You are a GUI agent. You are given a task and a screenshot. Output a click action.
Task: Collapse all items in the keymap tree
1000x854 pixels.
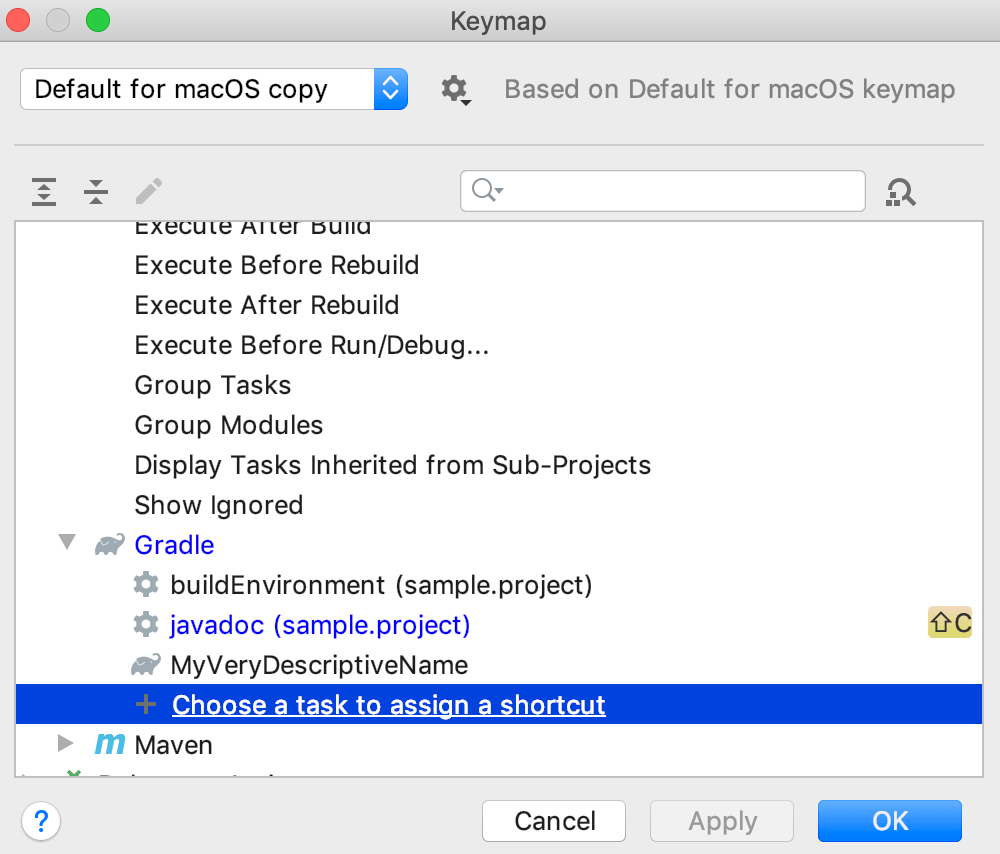click(95, 191)
